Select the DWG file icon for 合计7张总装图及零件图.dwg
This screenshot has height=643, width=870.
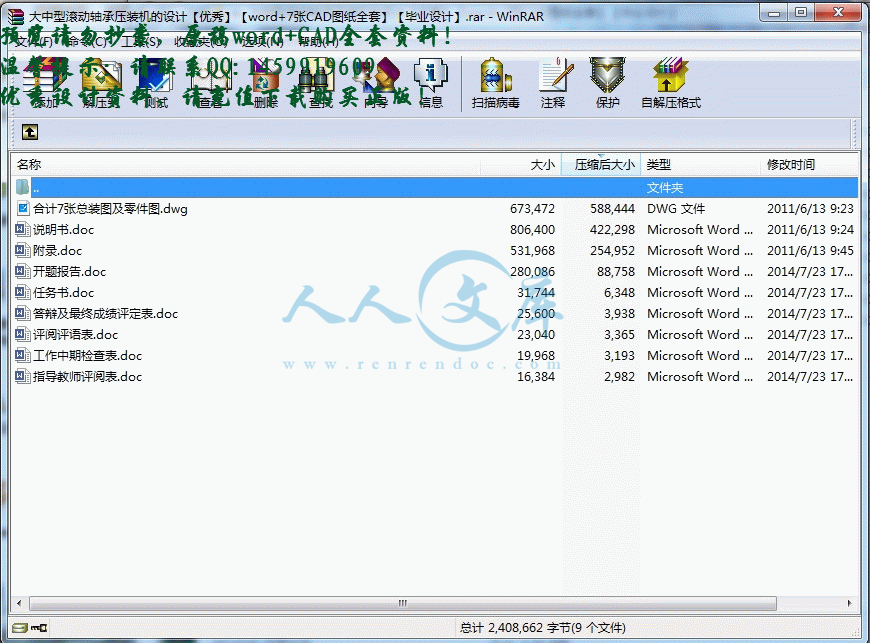click(23, 209)
